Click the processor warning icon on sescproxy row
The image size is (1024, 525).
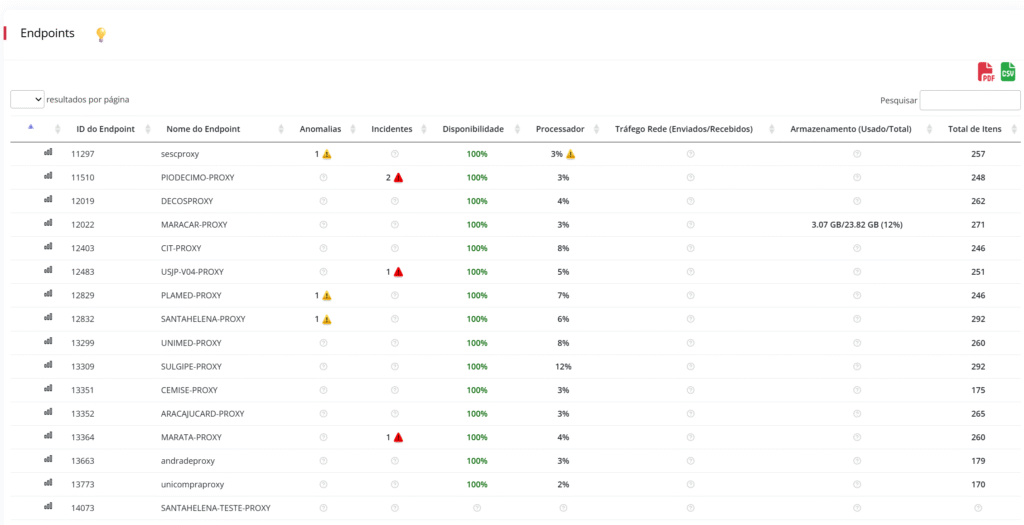click(x=570, y=155)
